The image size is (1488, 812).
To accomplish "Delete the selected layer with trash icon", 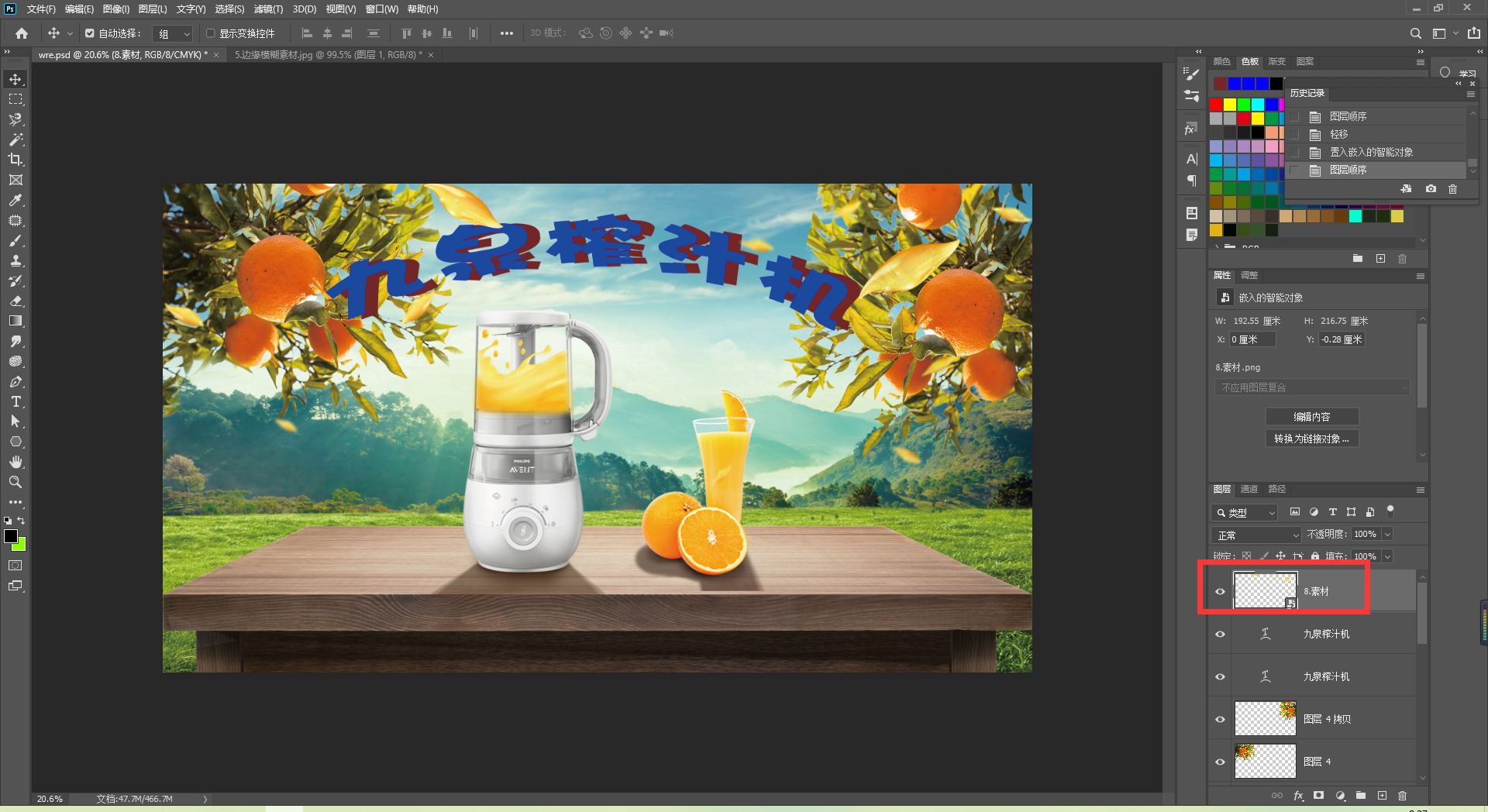I will coord(1402,796).
